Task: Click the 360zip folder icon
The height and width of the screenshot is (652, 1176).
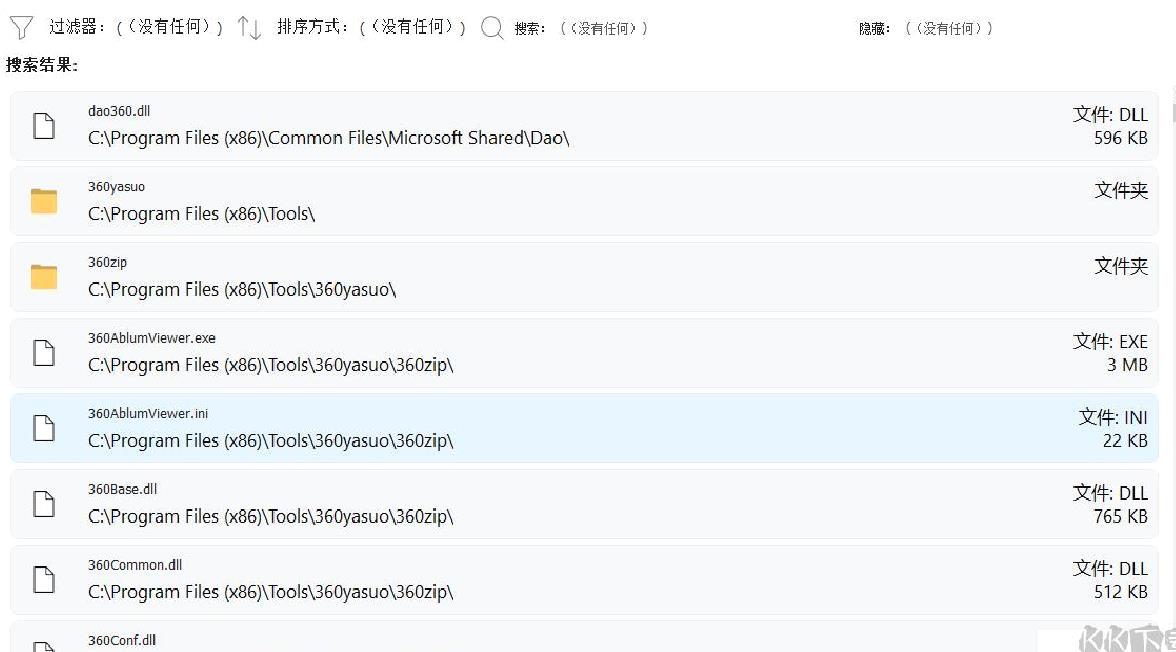Action: tap(44, 277)
